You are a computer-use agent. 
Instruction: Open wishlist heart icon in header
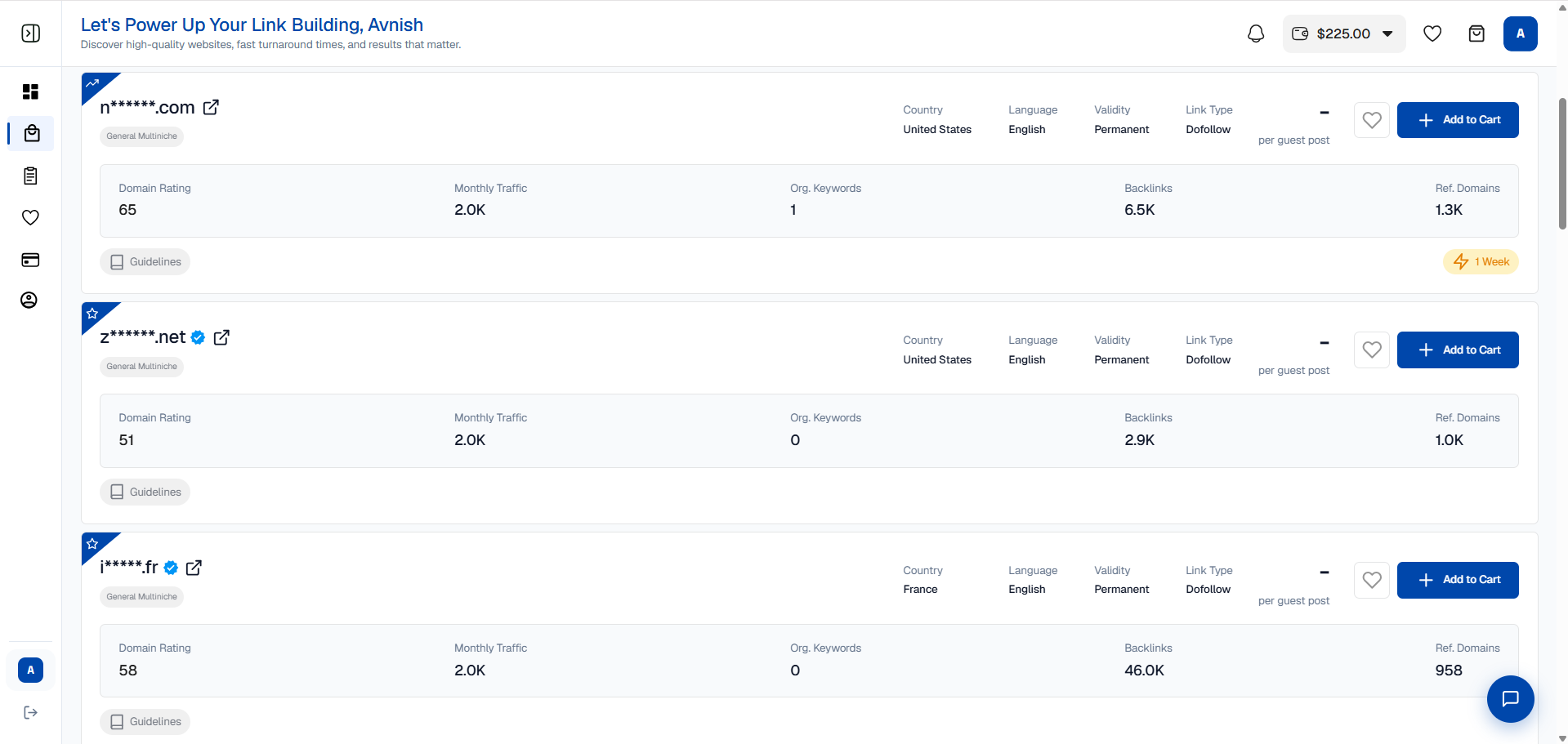(1432, 33)
